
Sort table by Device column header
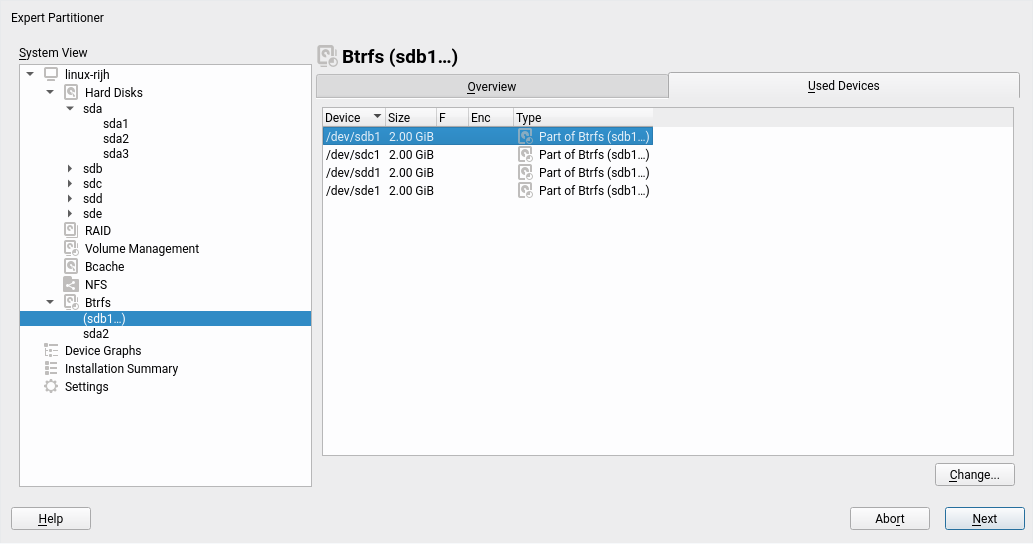pos(352,118)
